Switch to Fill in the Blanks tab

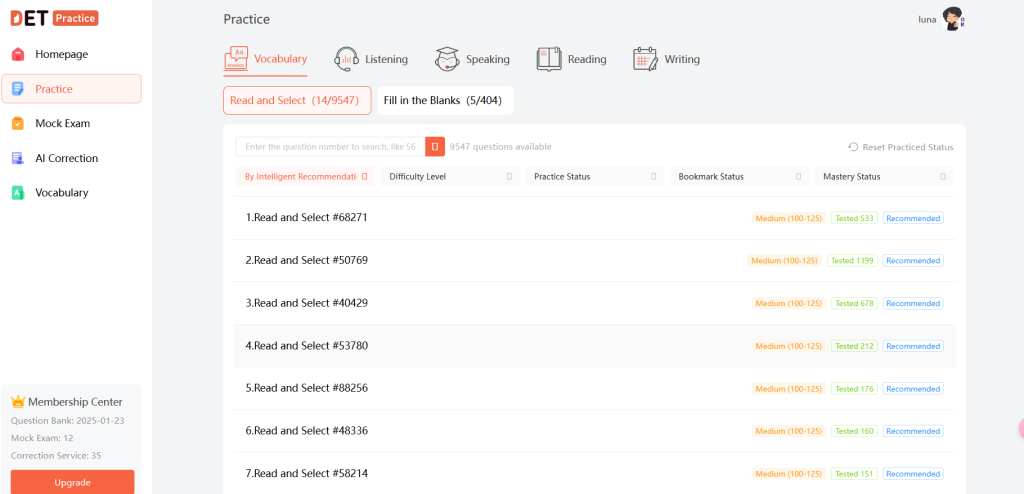point(443,100)
